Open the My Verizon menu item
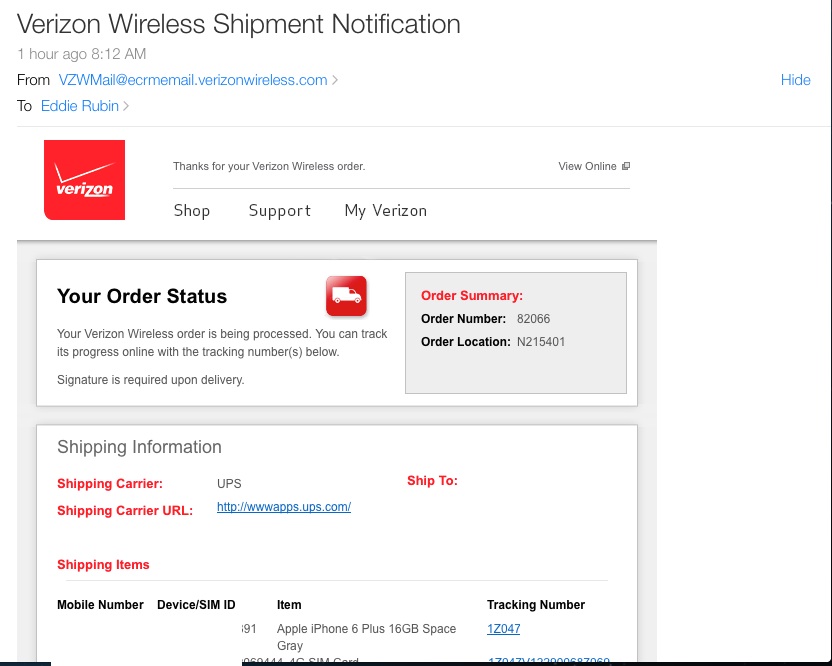The width and height of the screenshot is (832, 666). 386,211
